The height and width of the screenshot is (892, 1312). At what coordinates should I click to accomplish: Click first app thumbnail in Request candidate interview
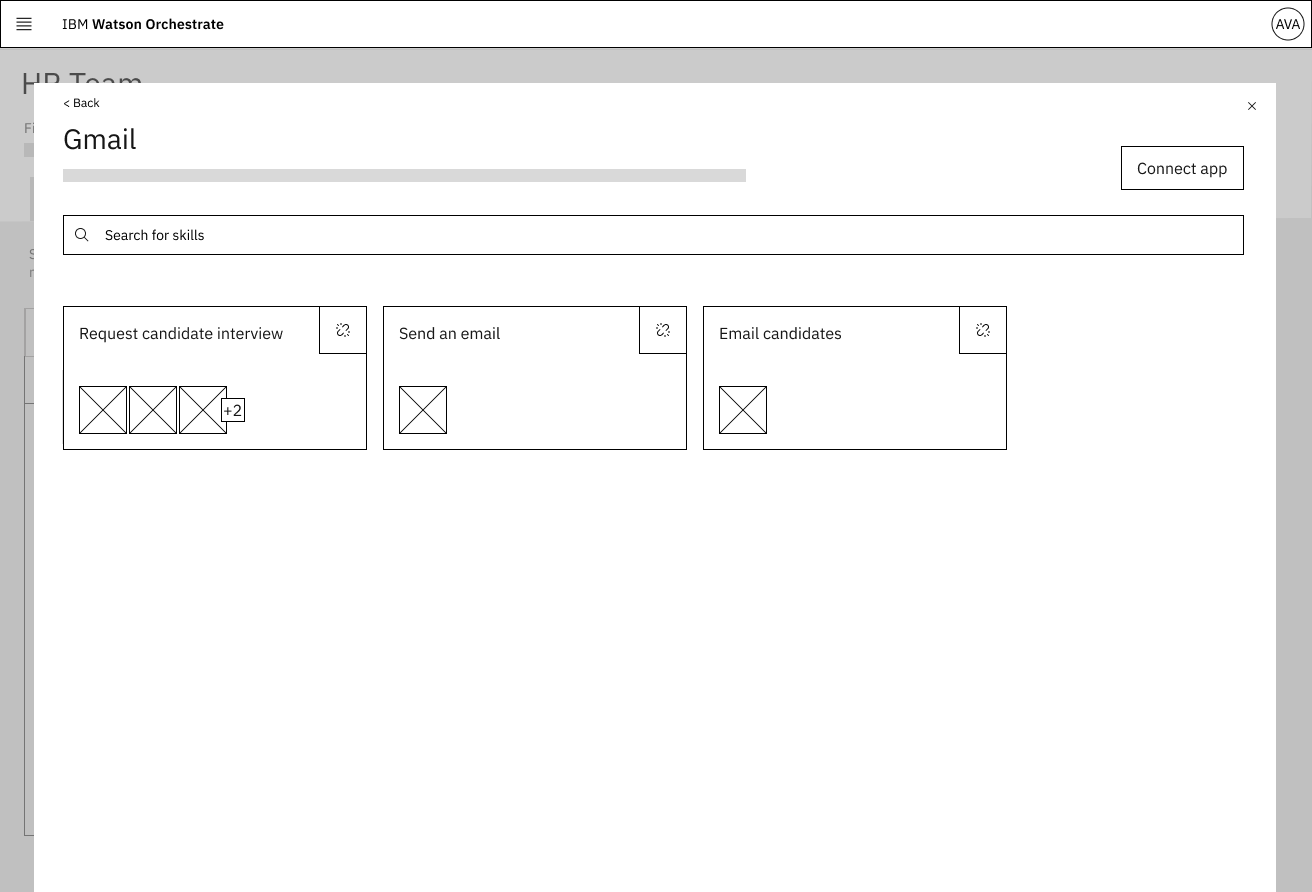(103, 410)
